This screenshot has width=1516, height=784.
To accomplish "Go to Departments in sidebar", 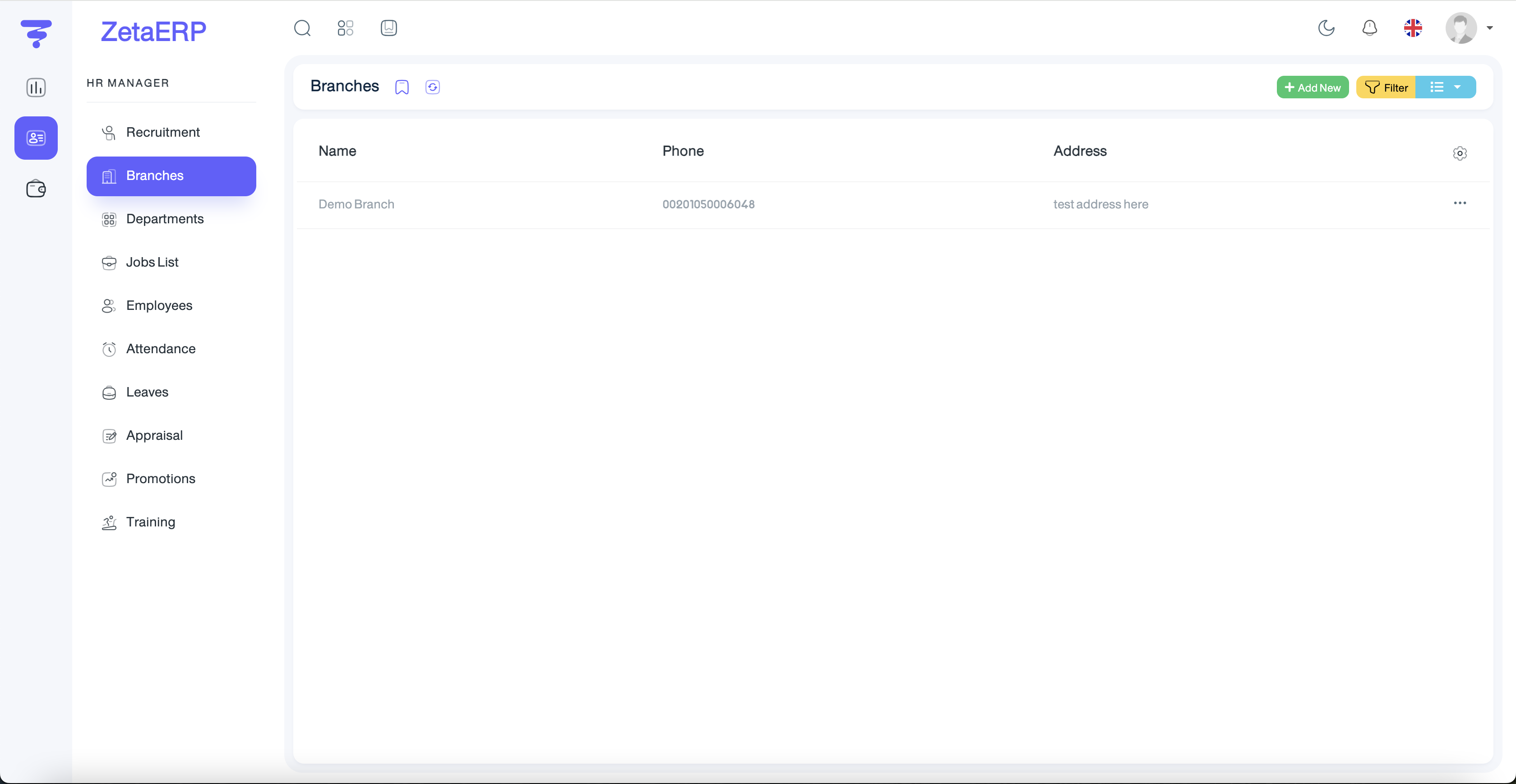I will pos(165,219).
